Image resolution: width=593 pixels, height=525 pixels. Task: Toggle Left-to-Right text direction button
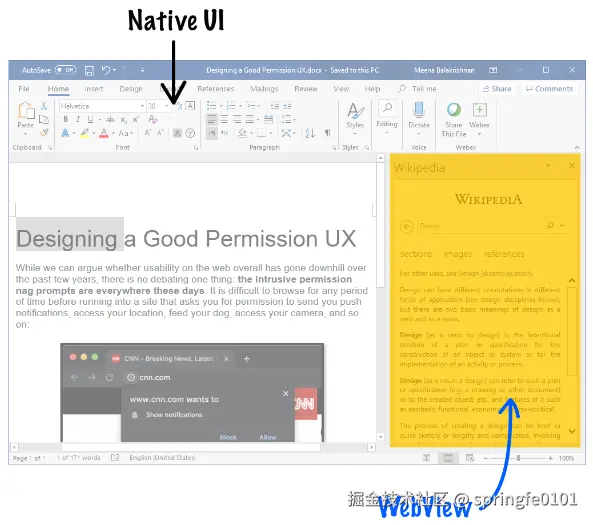pos(212,133)
